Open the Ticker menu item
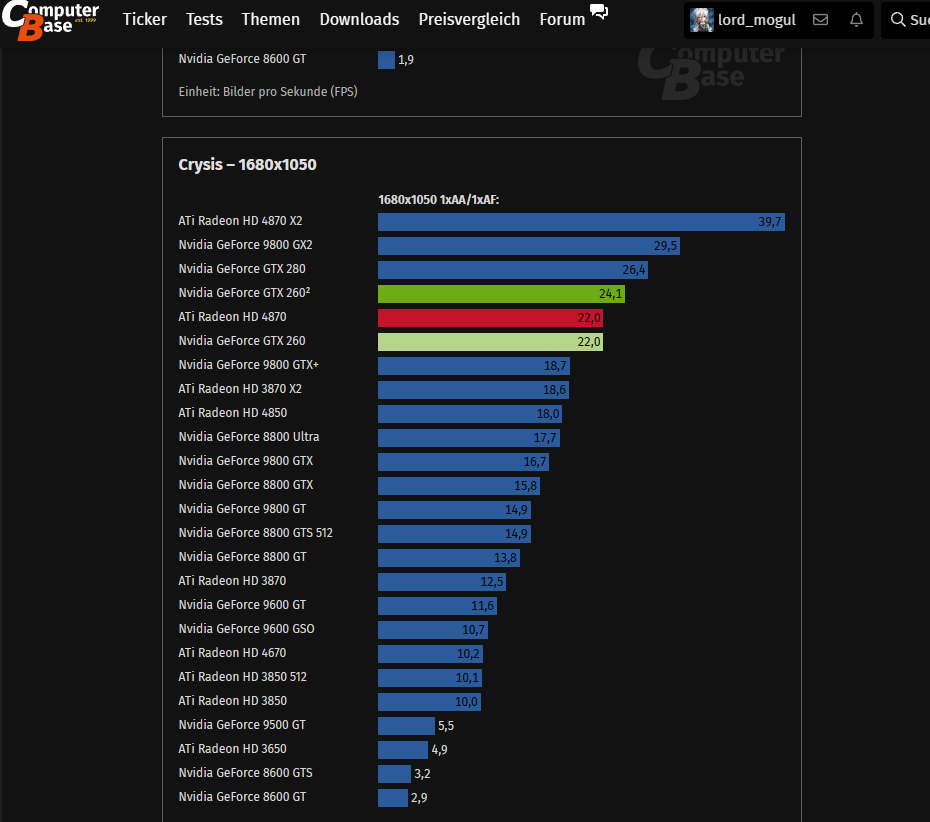This screenshot has width=930, height=822. [x=145, y=20]
